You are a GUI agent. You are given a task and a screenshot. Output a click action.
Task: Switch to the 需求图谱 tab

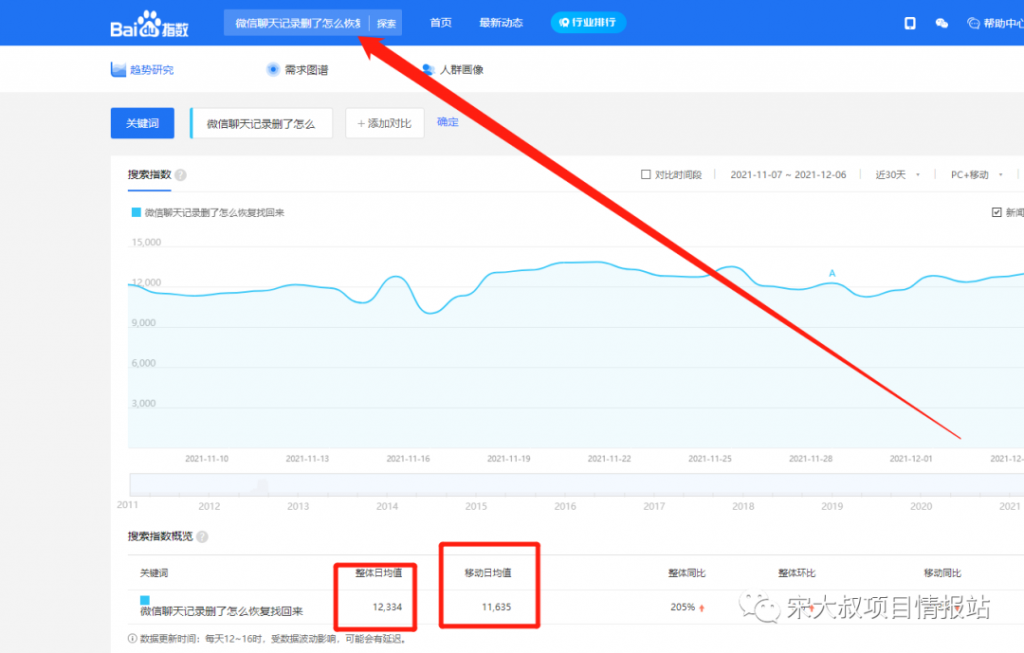tap(298, 69)
